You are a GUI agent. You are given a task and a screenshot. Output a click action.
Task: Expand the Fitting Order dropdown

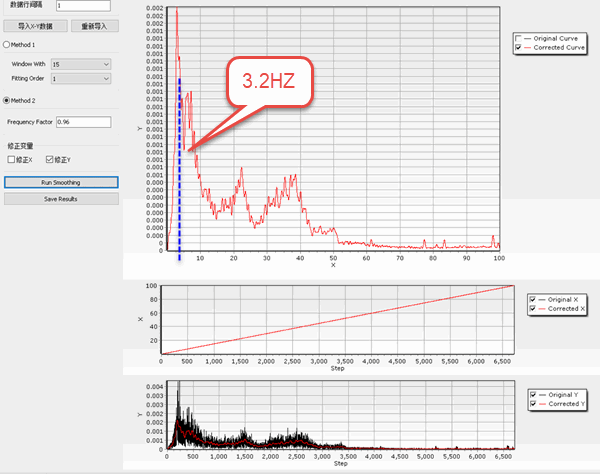coord(78,78)
